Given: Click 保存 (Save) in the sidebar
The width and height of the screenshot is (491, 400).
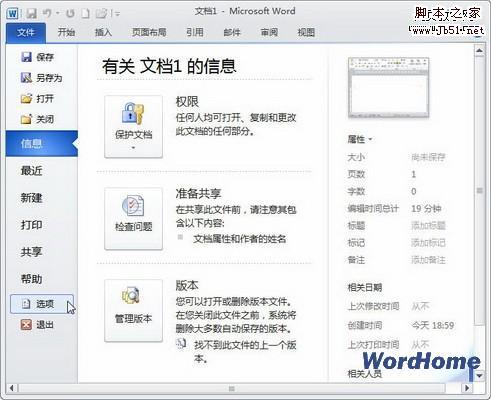Looking at the screenshot, I should click(x=37, y=57).
